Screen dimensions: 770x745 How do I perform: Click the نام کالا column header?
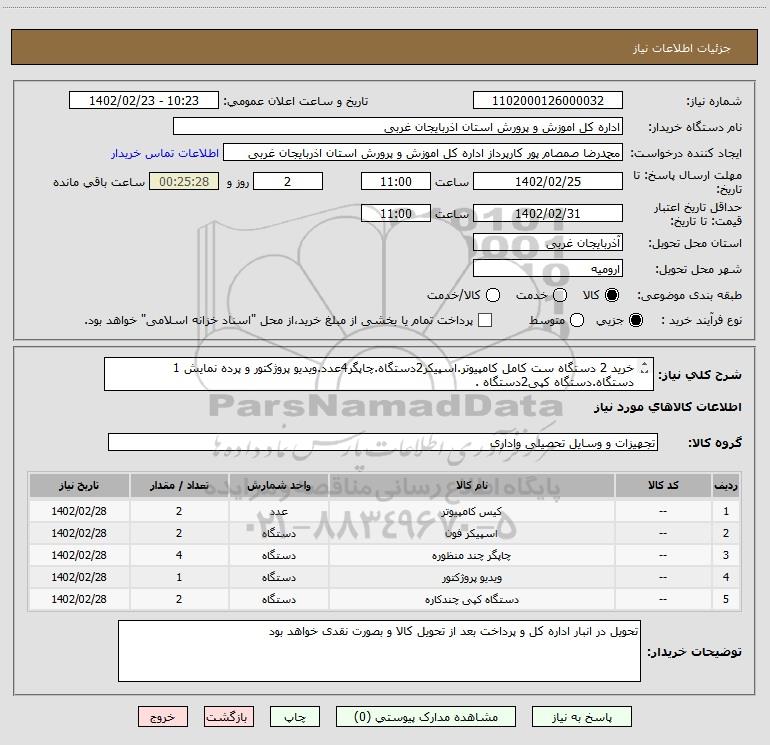tap(471, 486)
